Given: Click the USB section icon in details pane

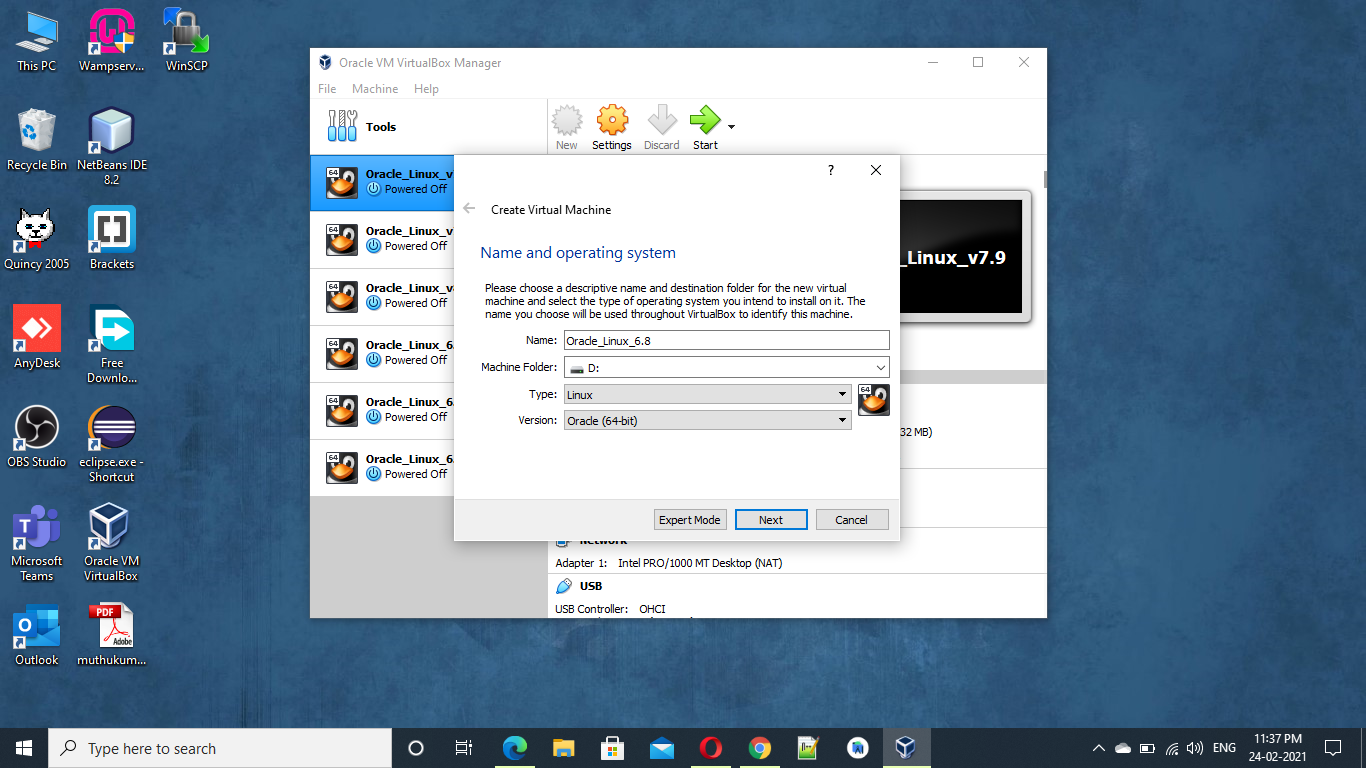Looking at the screenshot, I should click(x=564, y=586).
